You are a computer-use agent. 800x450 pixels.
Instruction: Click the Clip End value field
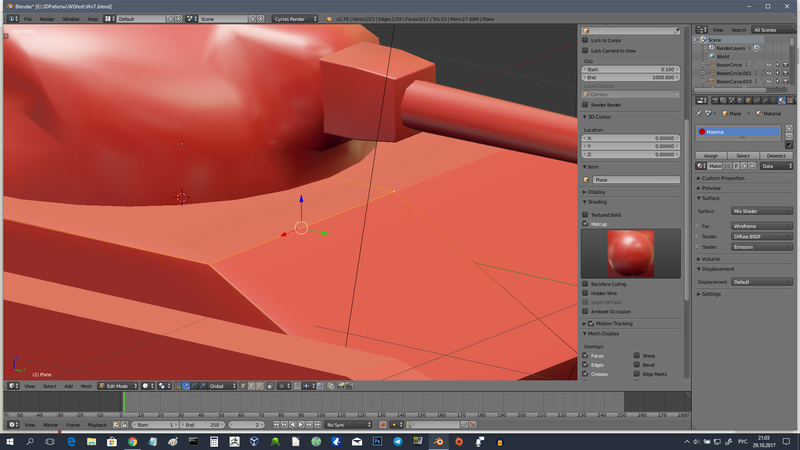631,78
